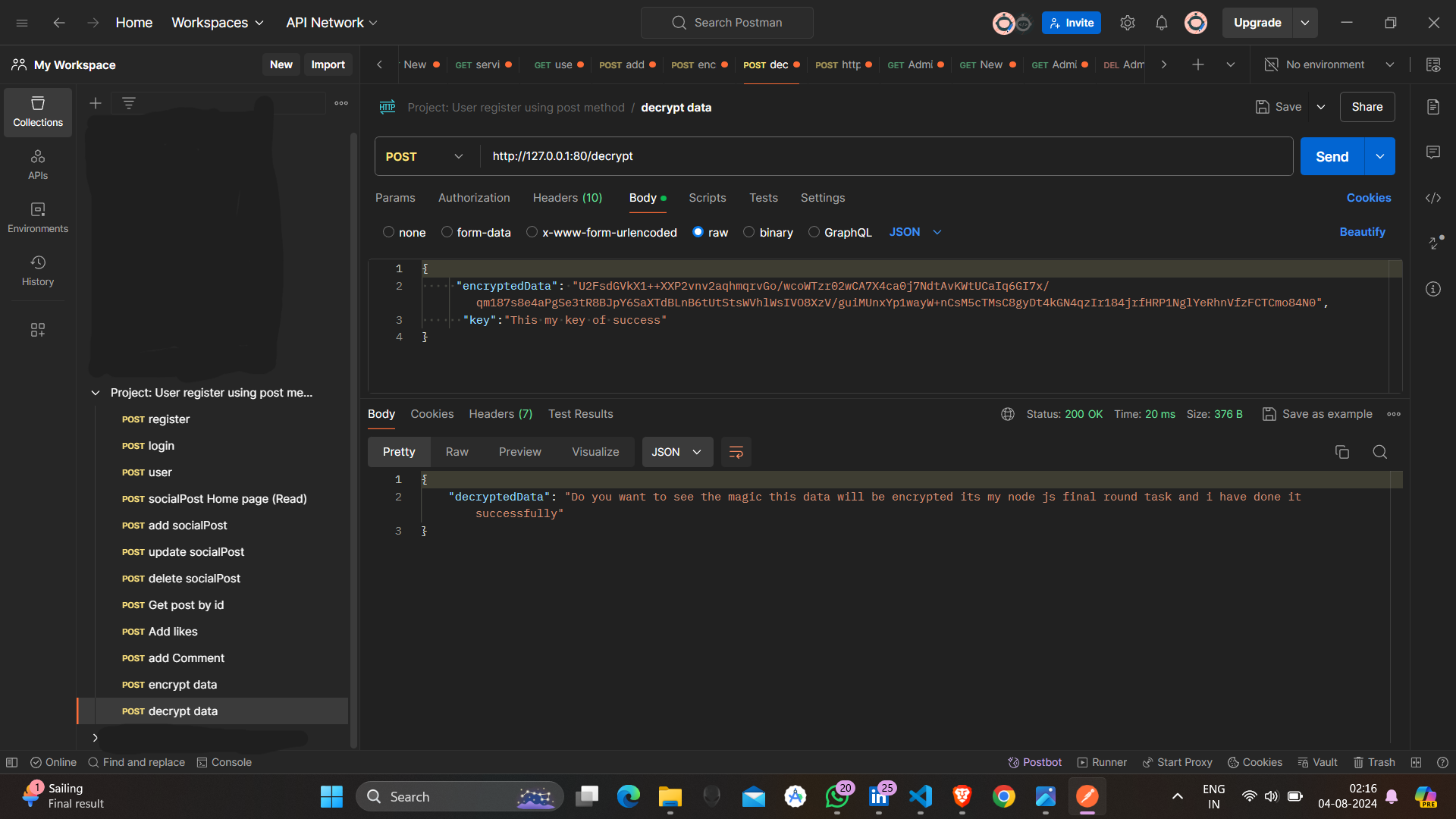Copy the response body
Screen dimensions: 1456x819
[x=1341, y=452]
